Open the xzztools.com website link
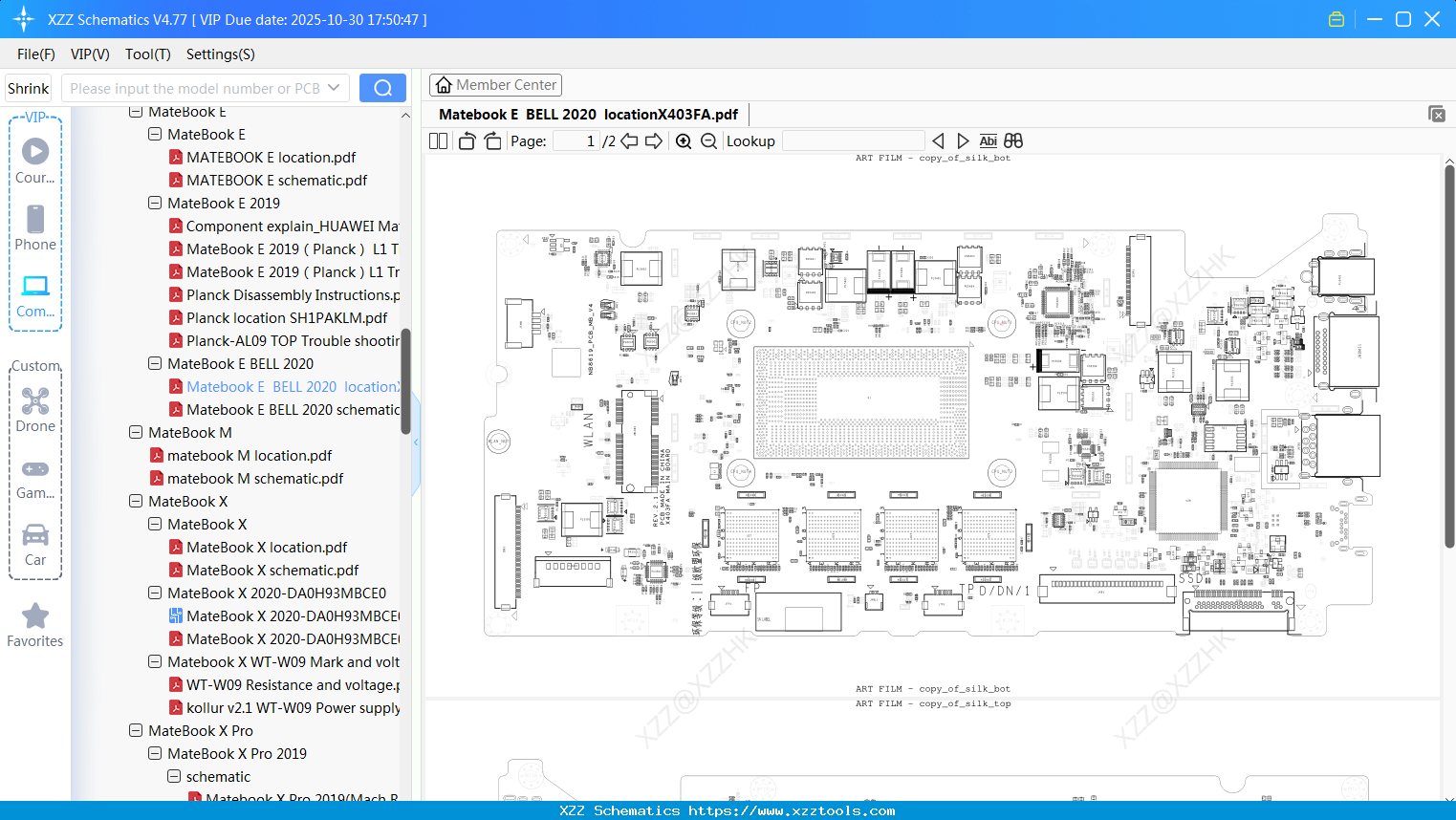The height and width of the screenshot is (820, 1456). point(792,810)
